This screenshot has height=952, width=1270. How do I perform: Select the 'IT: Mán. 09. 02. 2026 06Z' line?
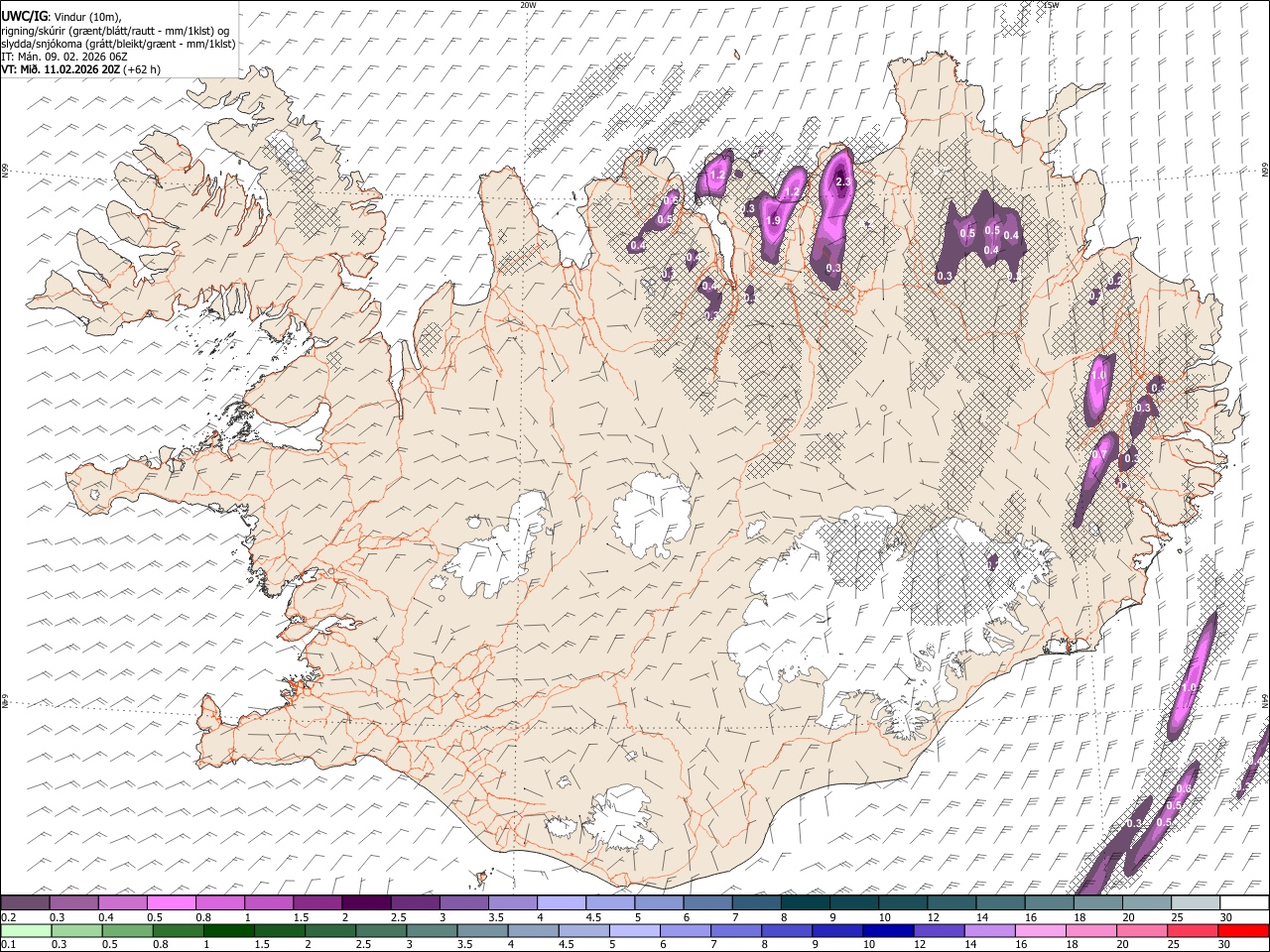(64, 57)
